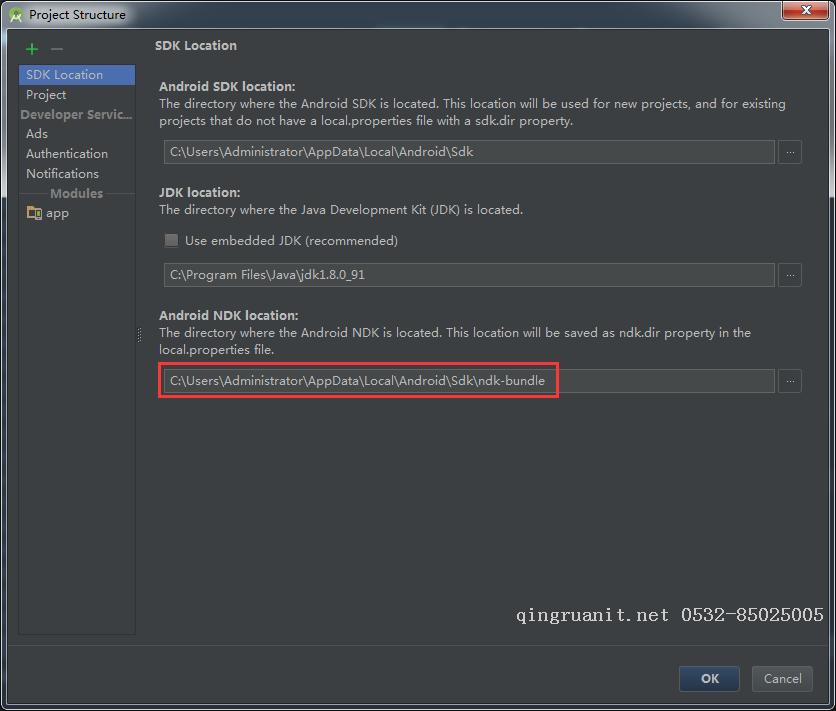Click the 'Developer Servic...' section label

point(76,115)
